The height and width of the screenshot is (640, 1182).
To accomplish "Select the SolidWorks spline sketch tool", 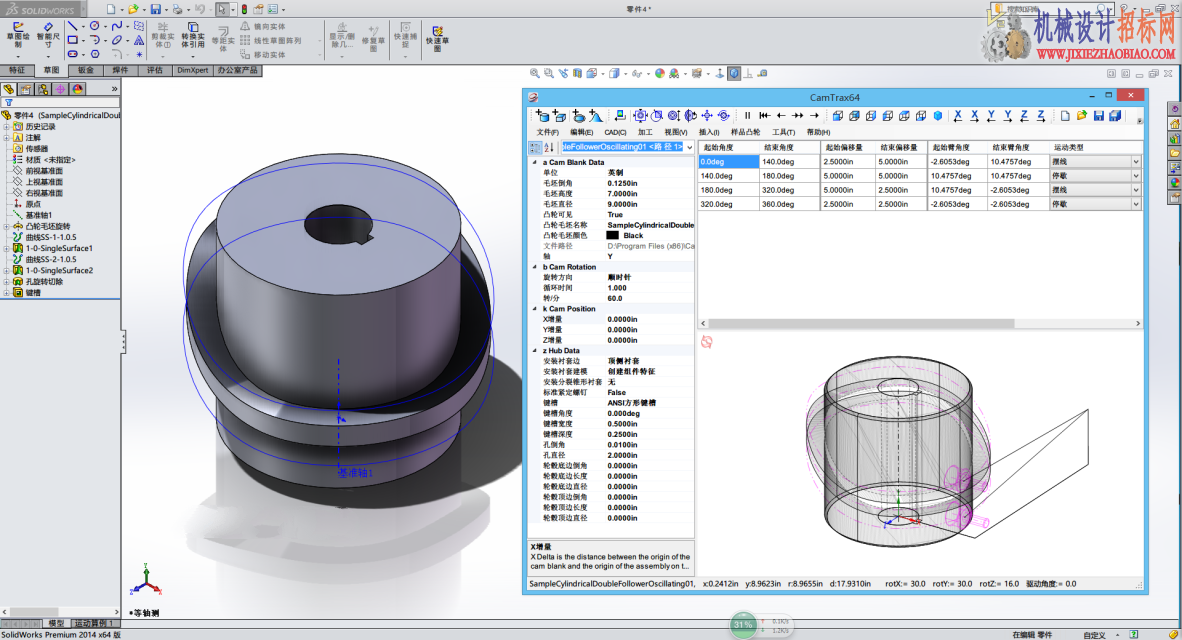I will 116,26.
